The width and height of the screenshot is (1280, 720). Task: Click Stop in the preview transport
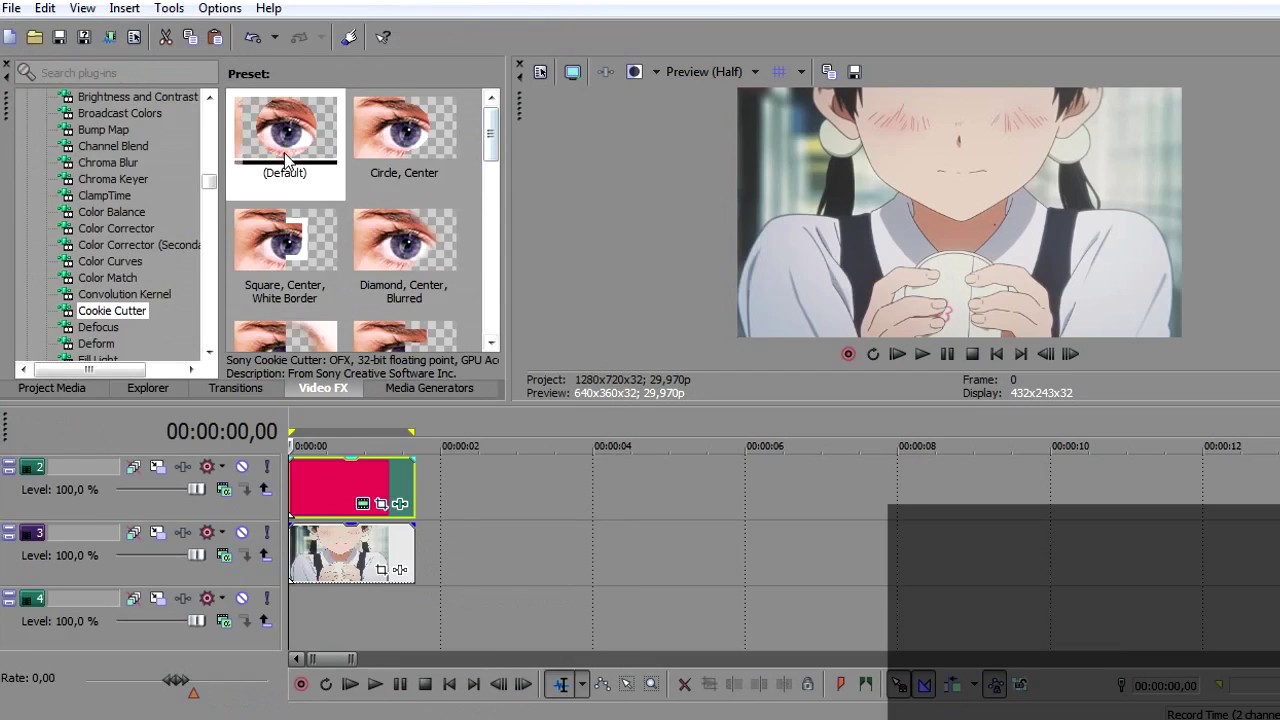tap(972, 354)
